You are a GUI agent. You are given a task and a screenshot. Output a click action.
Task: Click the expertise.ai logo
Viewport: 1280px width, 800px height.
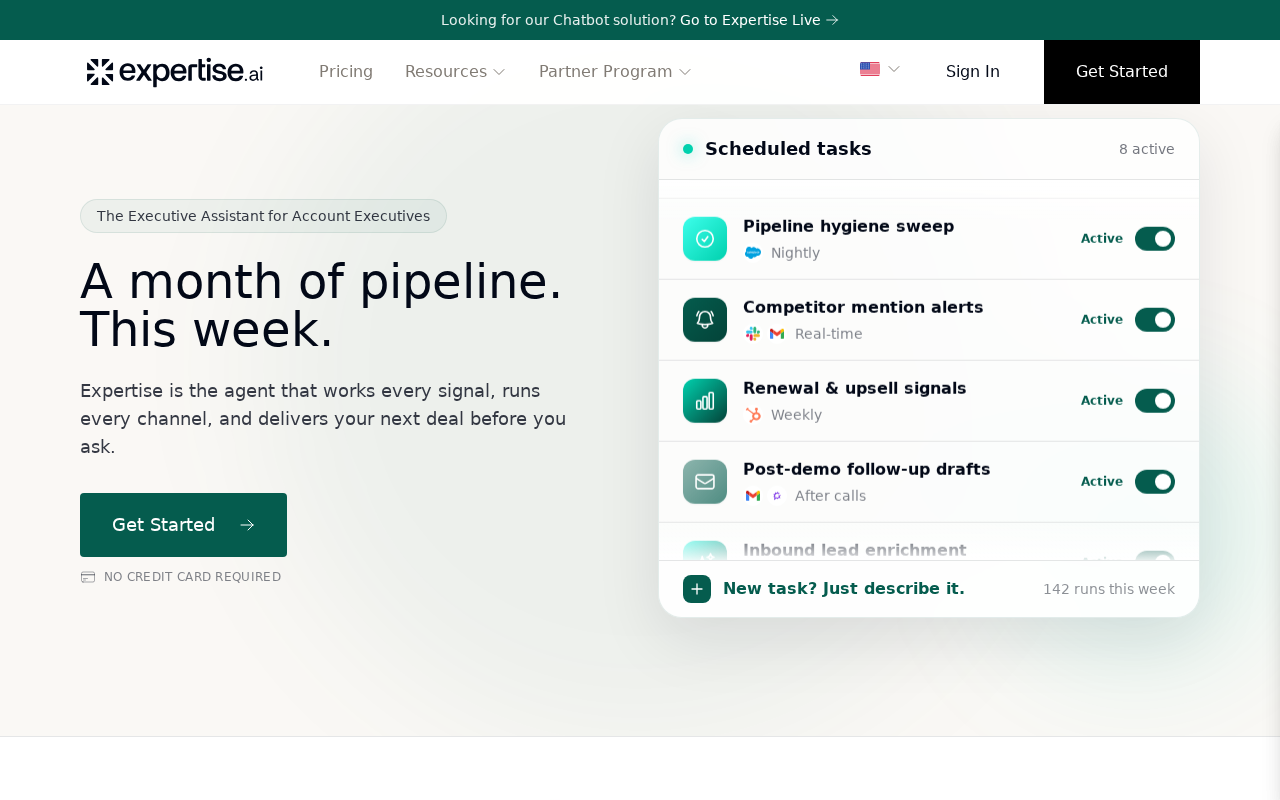coord(175,72)
